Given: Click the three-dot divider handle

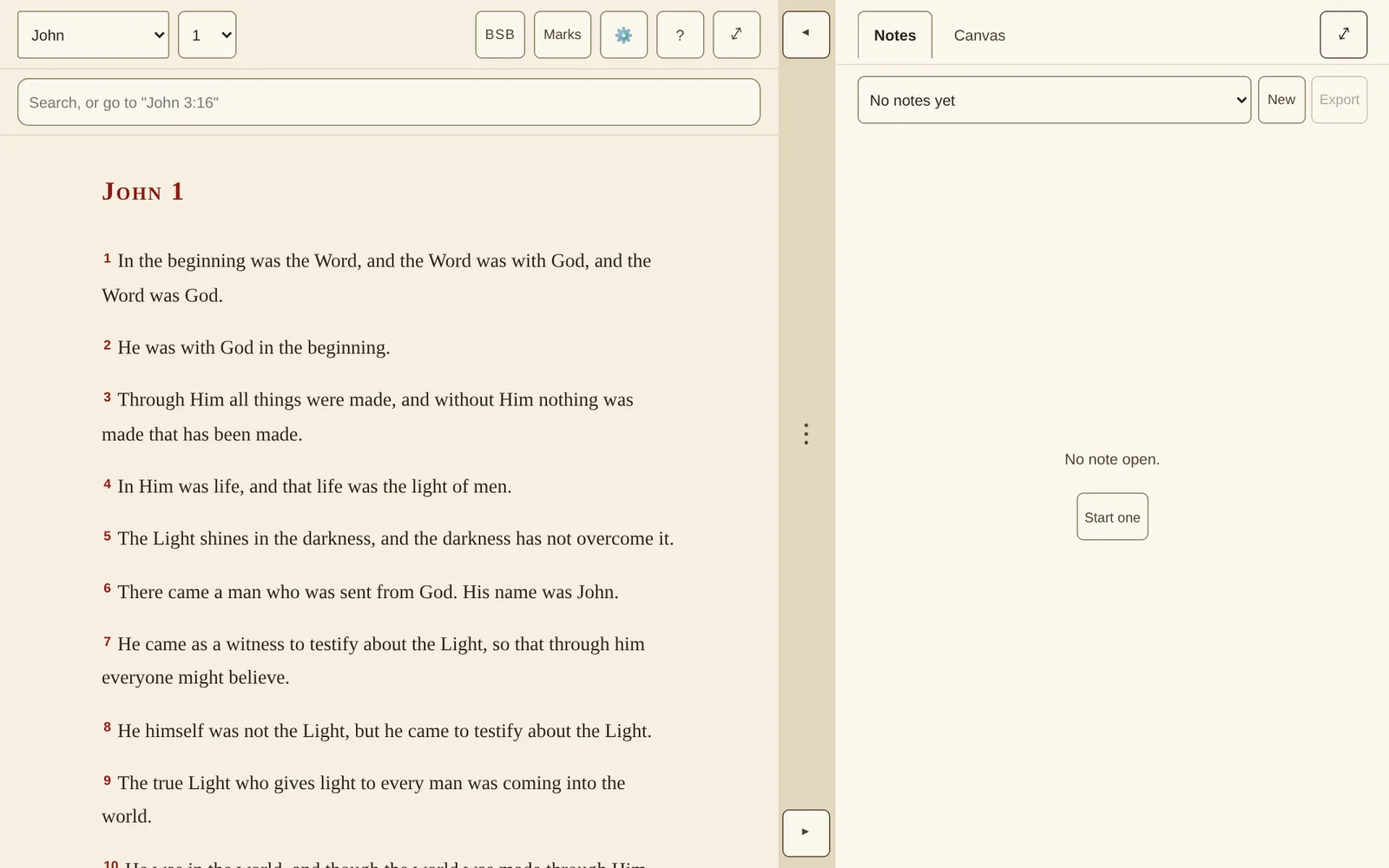Looking at the screenshot, I should click(x=806, y=434).
